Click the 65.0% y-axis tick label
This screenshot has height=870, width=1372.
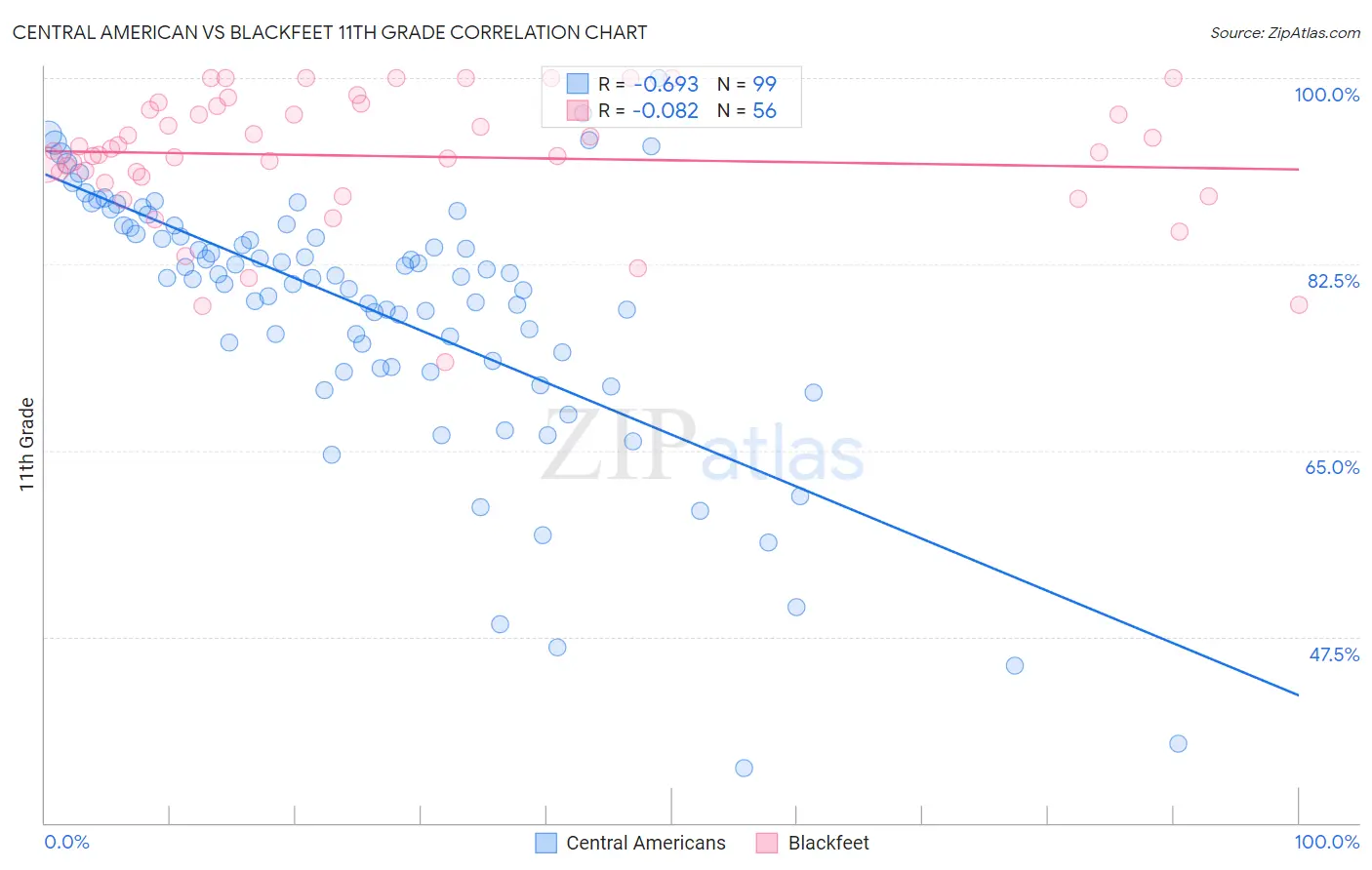click(1332, 467)
